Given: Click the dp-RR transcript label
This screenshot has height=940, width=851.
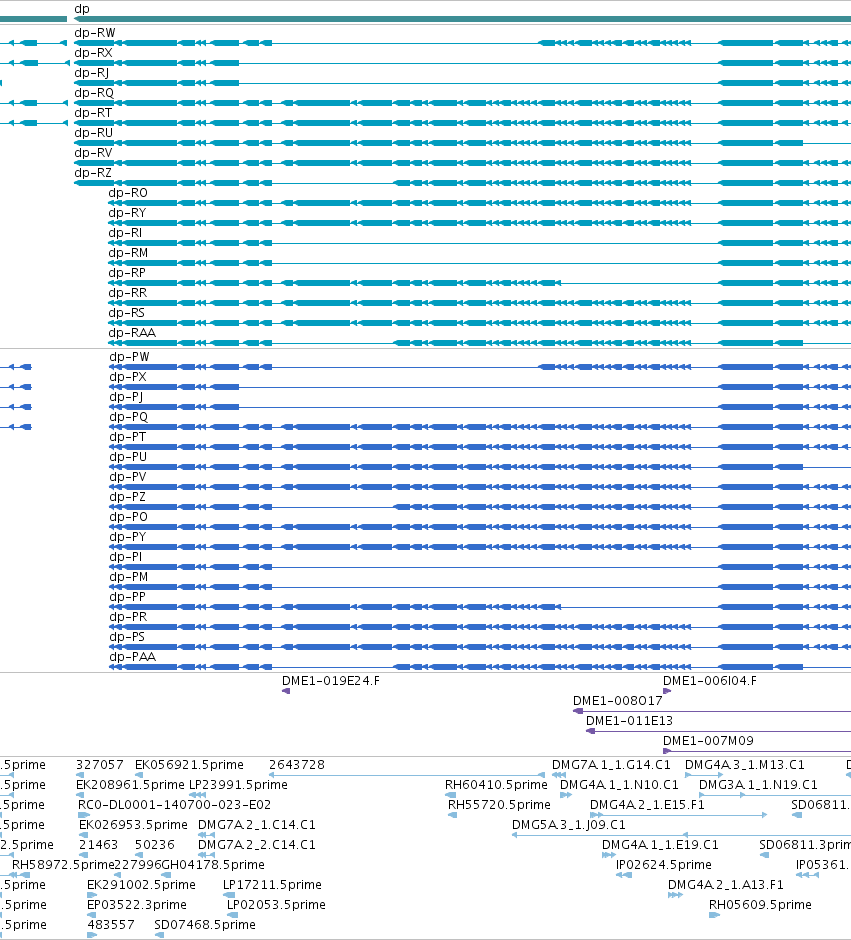Looking at the screenshot, I should tap(128, 293).
